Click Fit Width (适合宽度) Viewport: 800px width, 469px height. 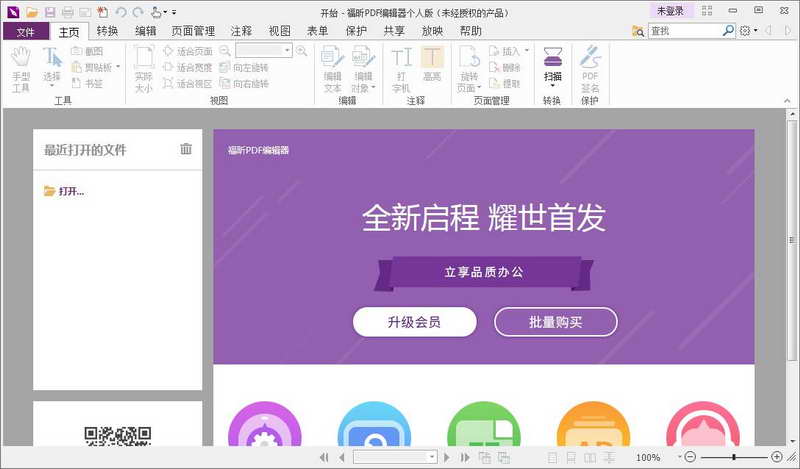pos(188,67)
